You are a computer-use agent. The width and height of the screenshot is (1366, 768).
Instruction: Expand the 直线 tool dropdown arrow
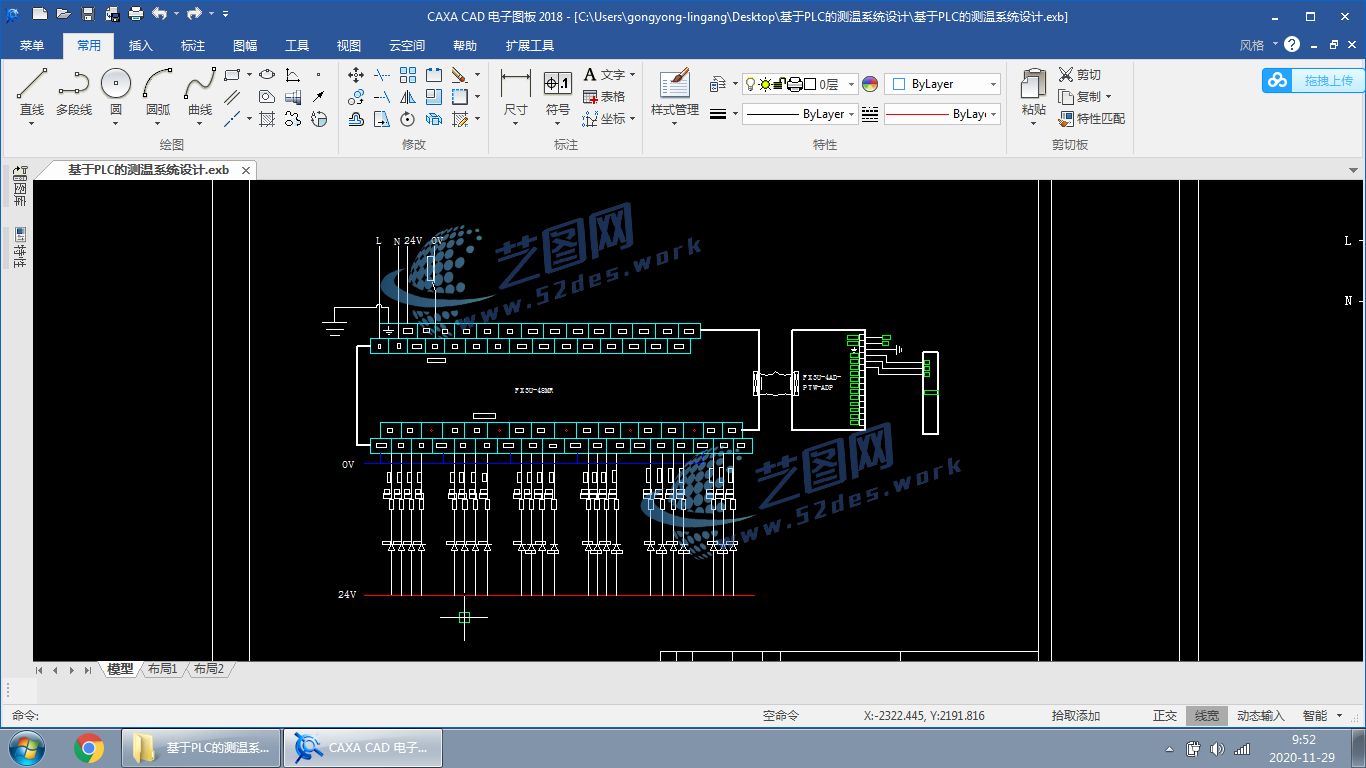(32, 124)
